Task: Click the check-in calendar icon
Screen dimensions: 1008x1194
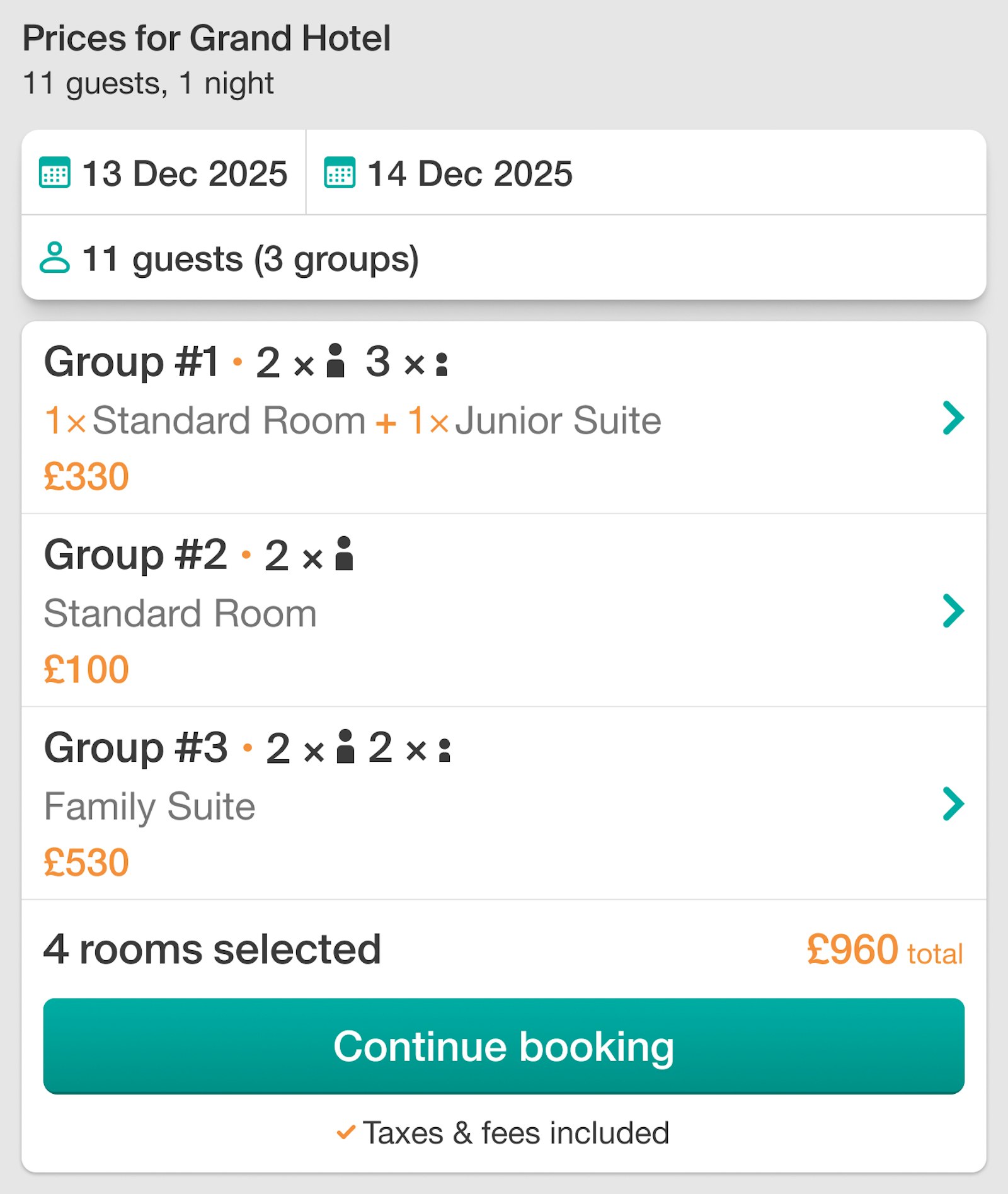Action: pos(55,173)
